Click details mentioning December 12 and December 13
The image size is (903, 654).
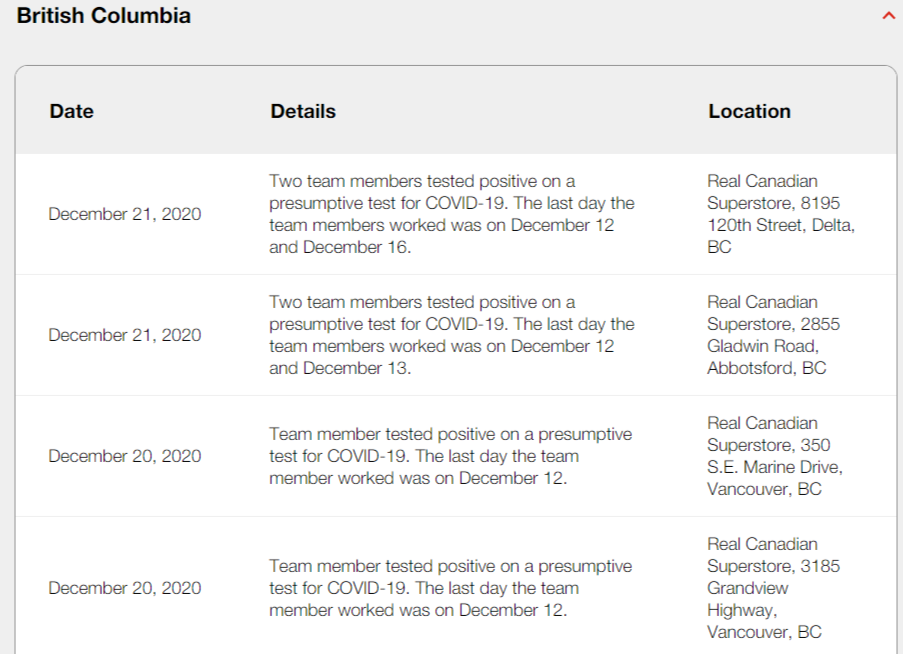[x=452, y=335]
